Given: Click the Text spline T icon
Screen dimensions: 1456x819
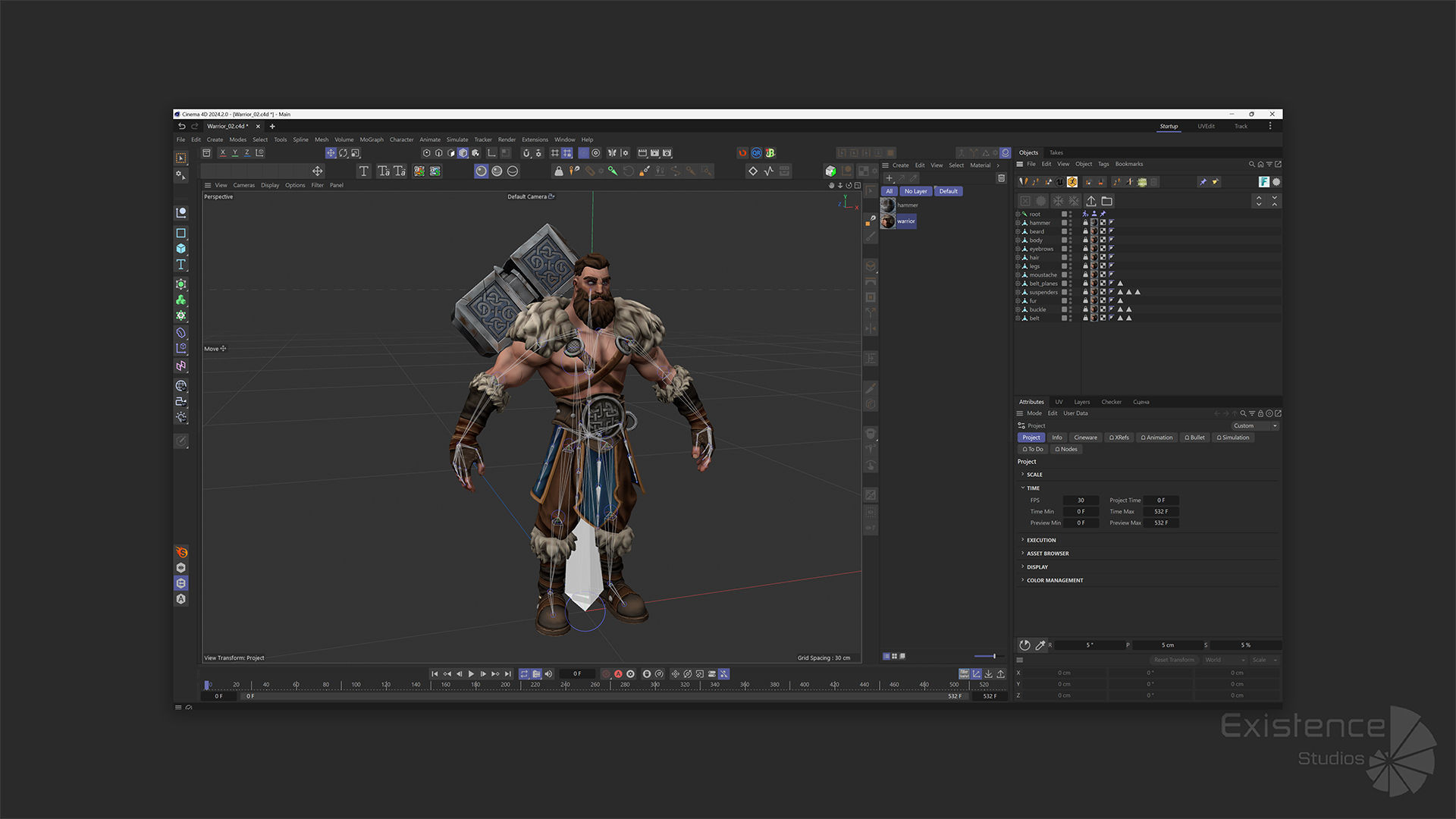Looking at the screenshot, I should [363, 171].
